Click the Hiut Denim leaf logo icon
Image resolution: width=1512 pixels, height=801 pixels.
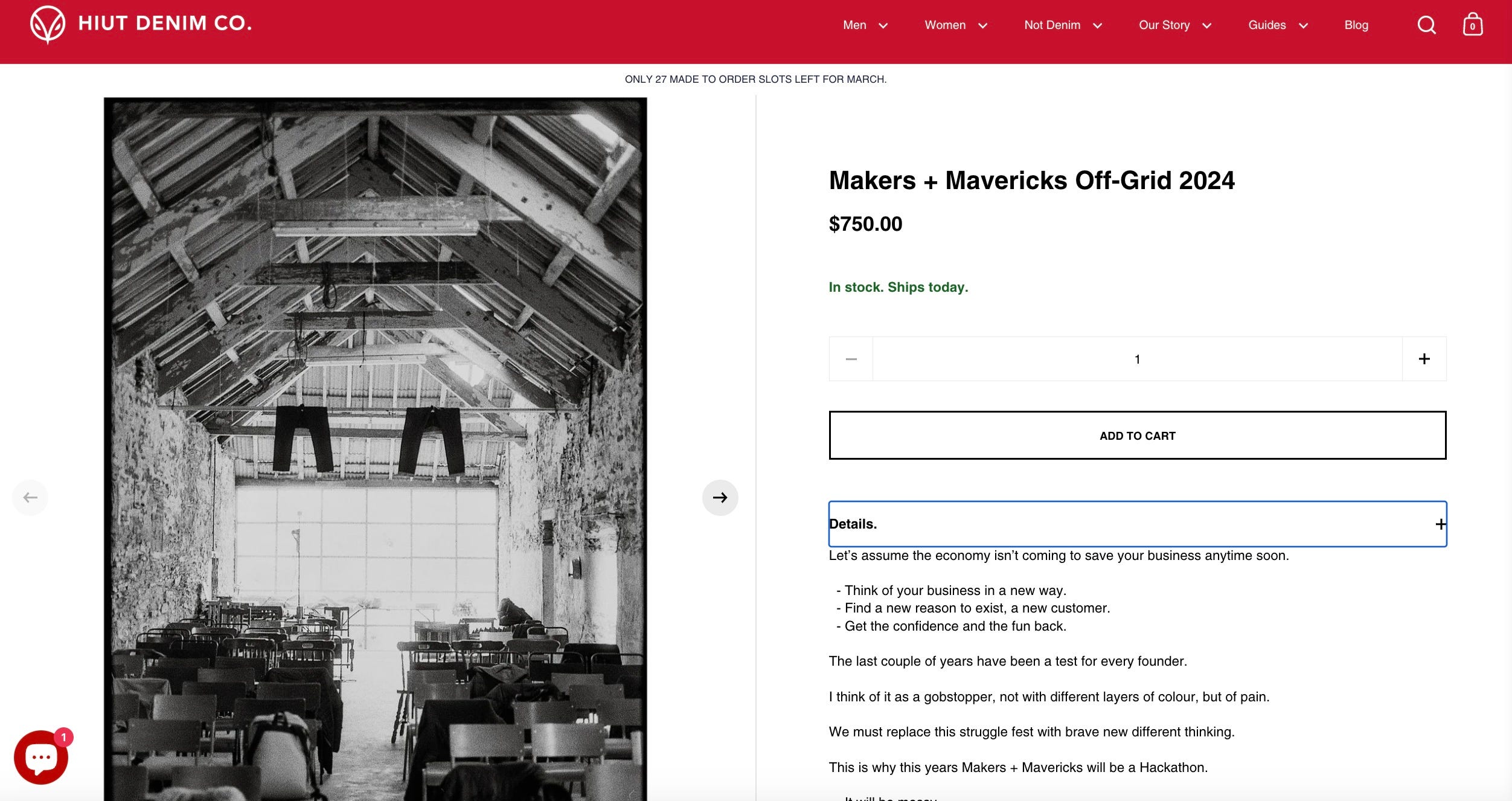[x=48, y=25]
